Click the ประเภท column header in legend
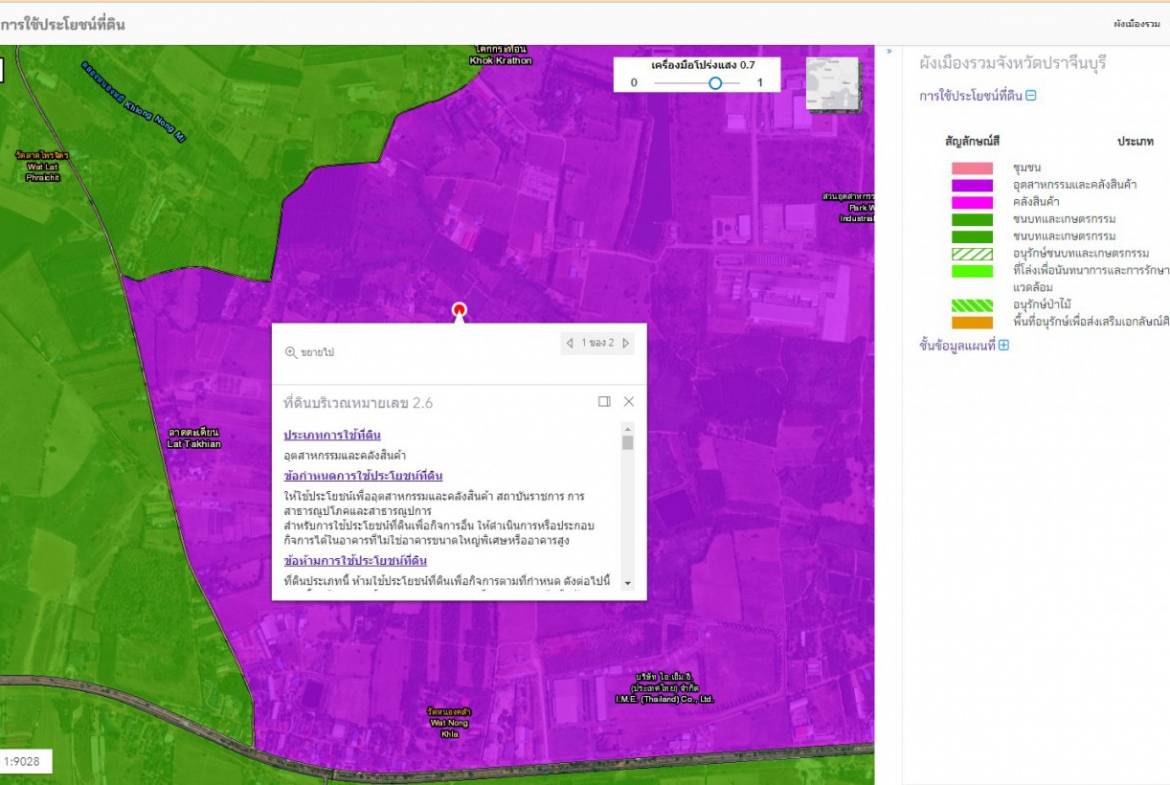Viewport: 1170px width, 785px height. point(1136,141)
